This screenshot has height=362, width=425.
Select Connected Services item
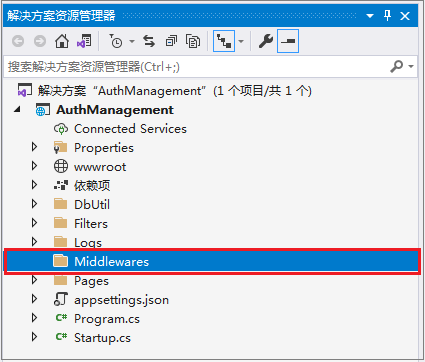click(x=130, y=129)
